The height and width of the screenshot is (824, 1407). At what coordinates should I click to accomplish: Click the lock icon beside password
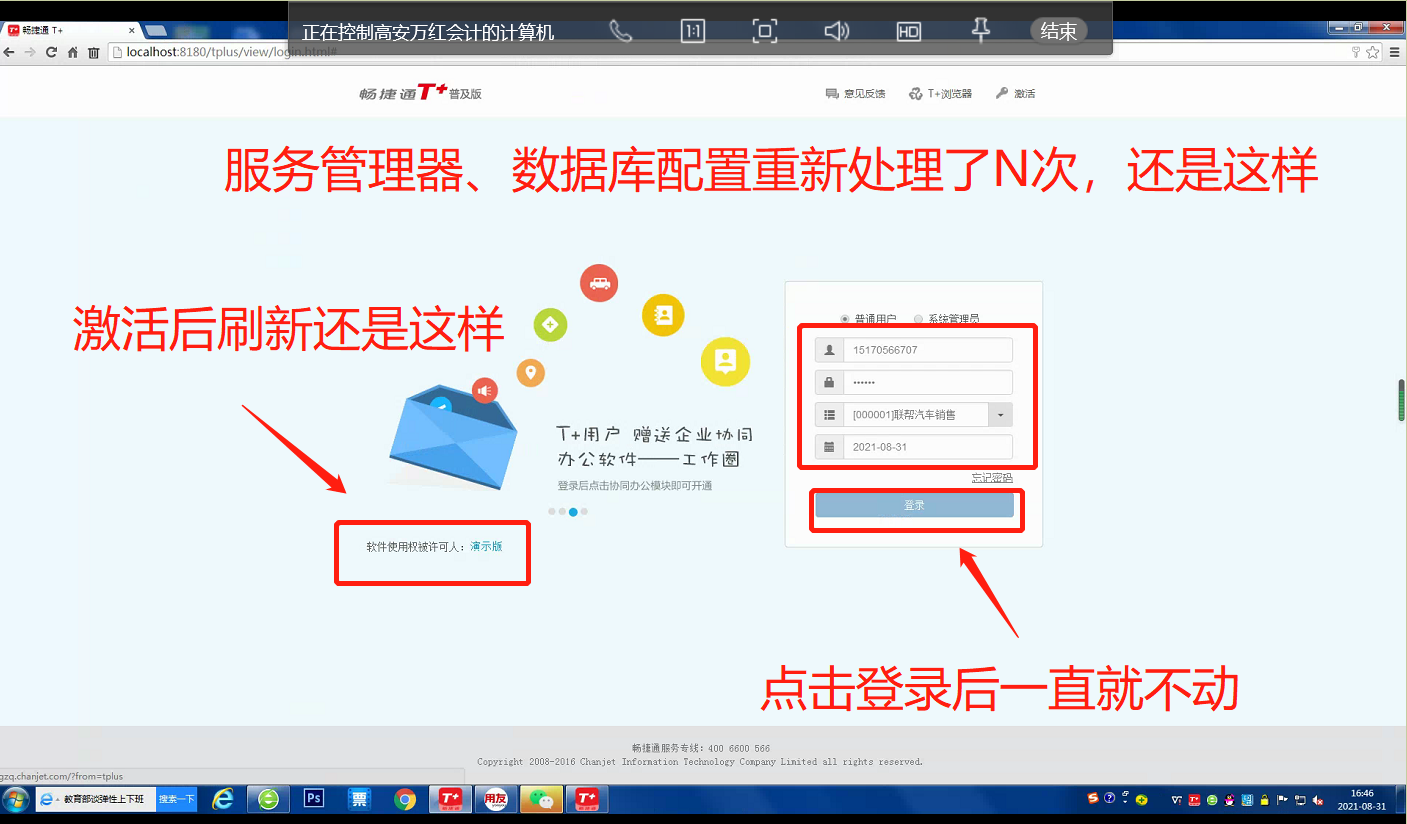click(x=829, y=382)
